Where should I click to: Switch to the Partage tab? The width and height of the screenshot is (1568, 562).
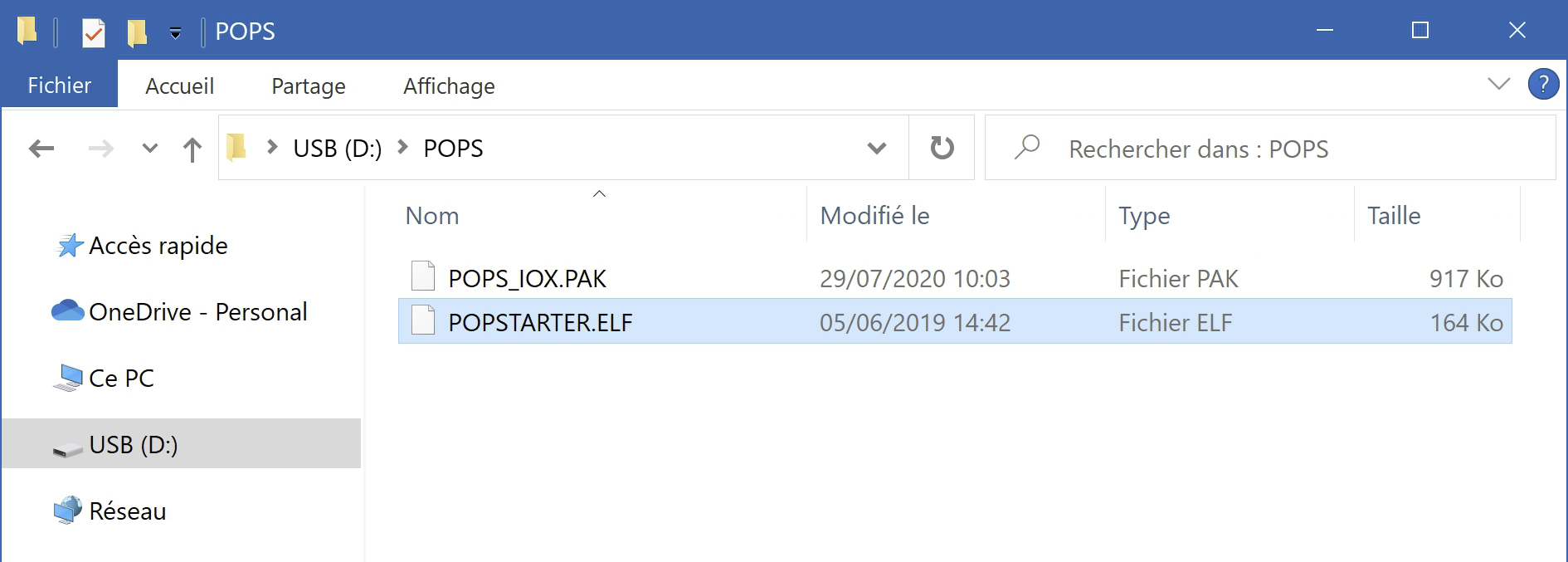(309, 86)
